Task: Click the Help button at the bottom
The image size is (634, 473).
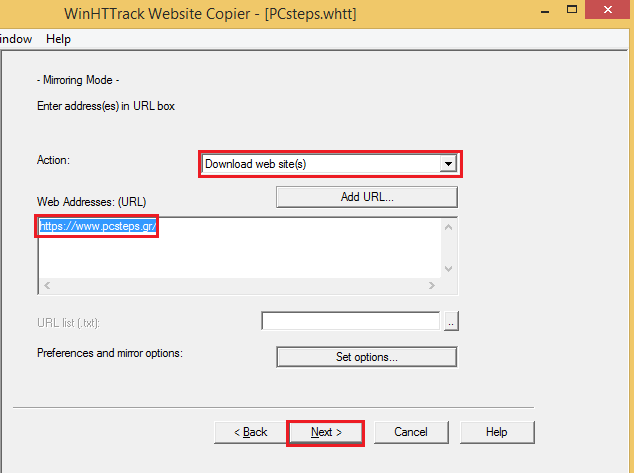Action: click(497, 432)
